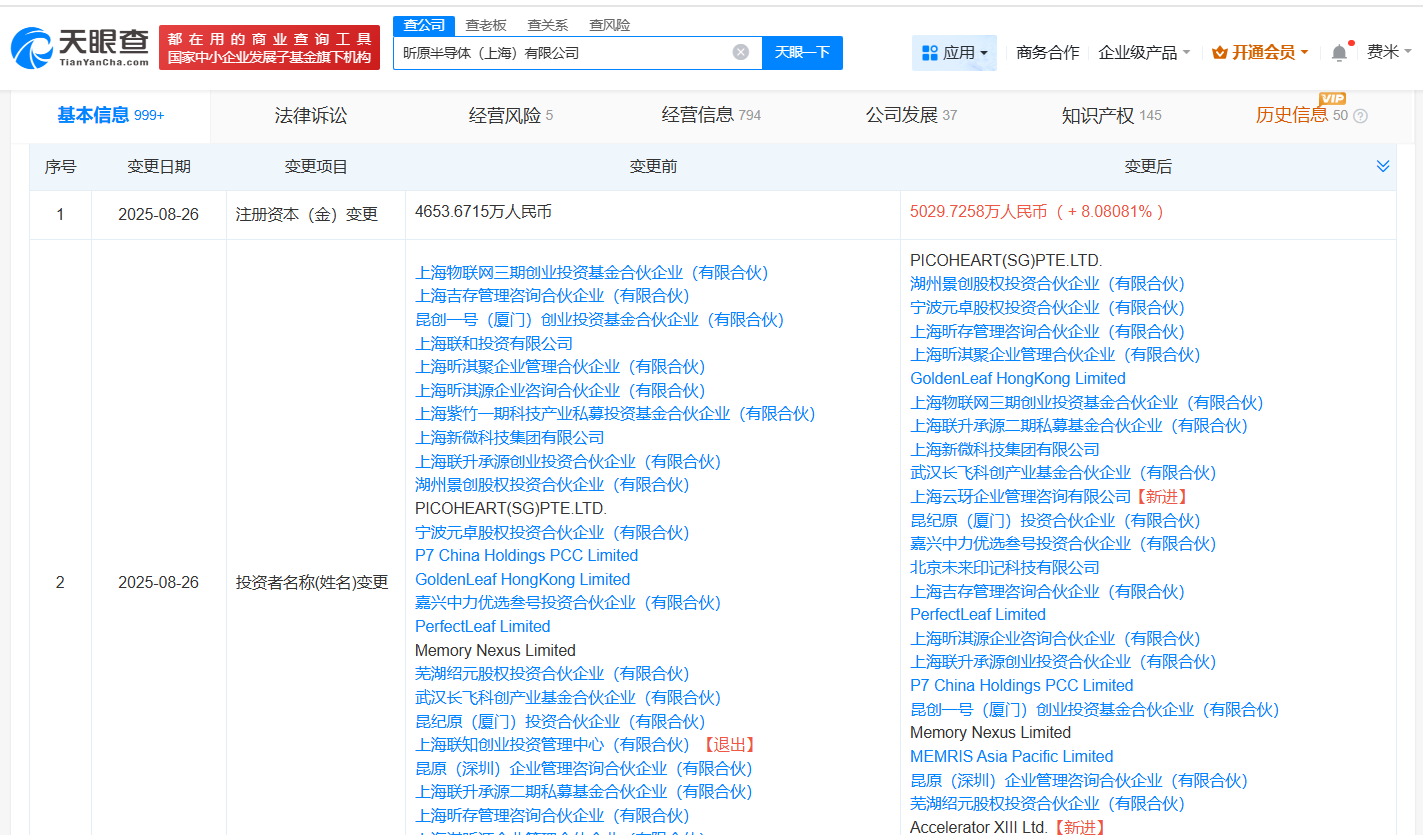Select the 查风险 search tab

pyautogui.click(x=609, y=25)
